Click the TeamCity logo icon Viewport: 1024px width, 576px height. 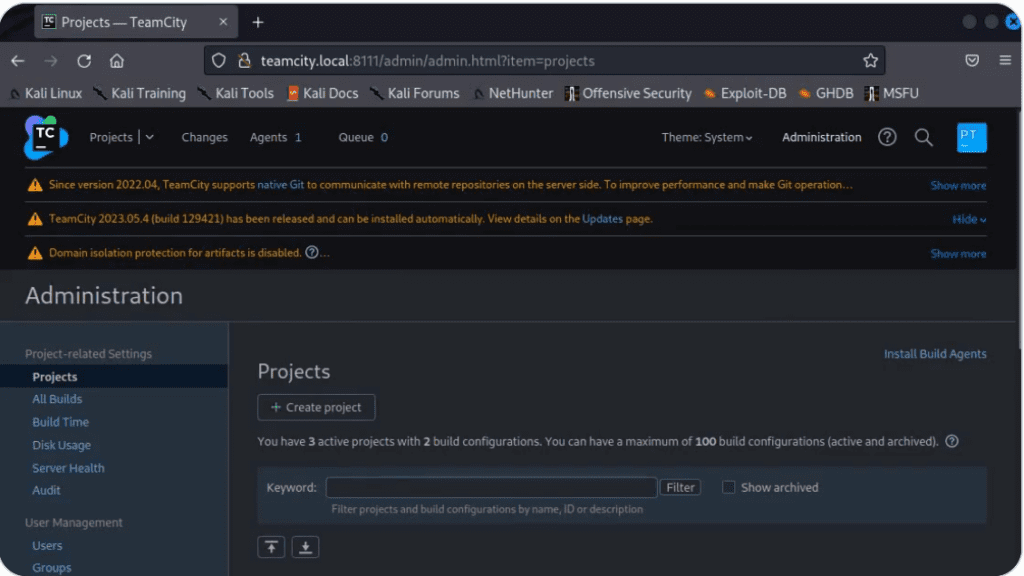(x=46, y=137)
